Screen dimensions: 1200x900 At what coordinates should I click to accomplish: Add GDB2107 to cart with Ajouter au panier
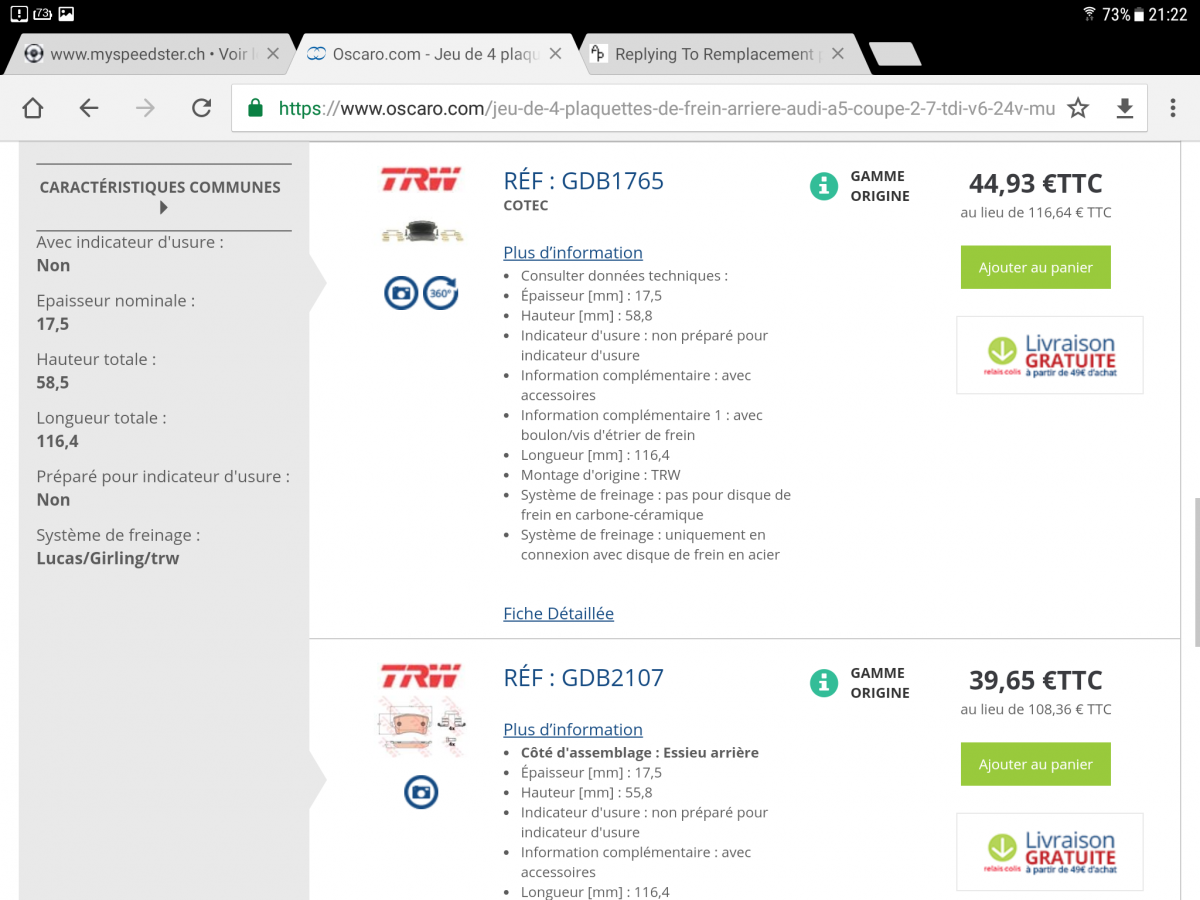click(x=1035, y=765)
